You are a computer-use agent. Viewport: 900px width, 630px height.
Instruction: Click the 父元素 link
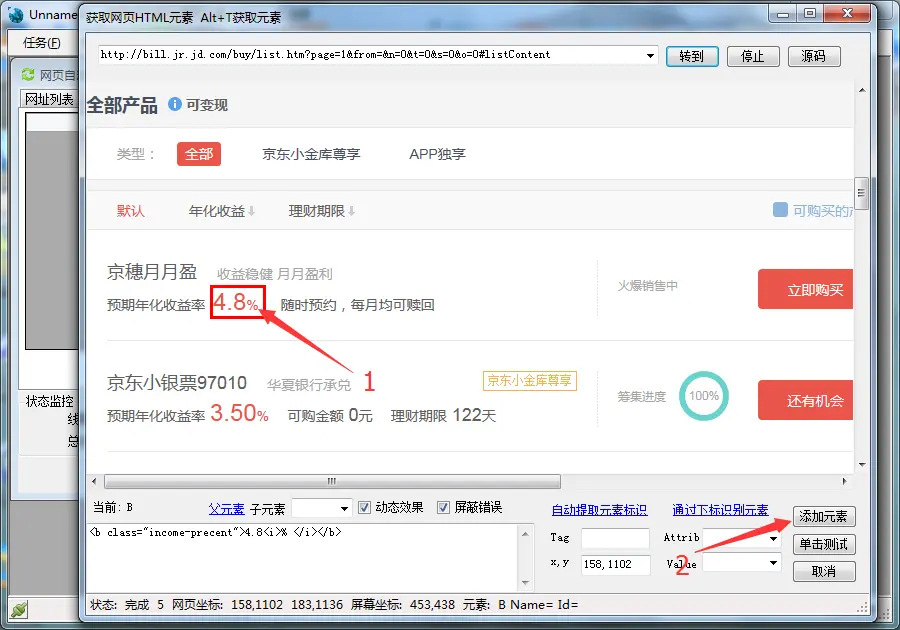click(x=226, y=508)
